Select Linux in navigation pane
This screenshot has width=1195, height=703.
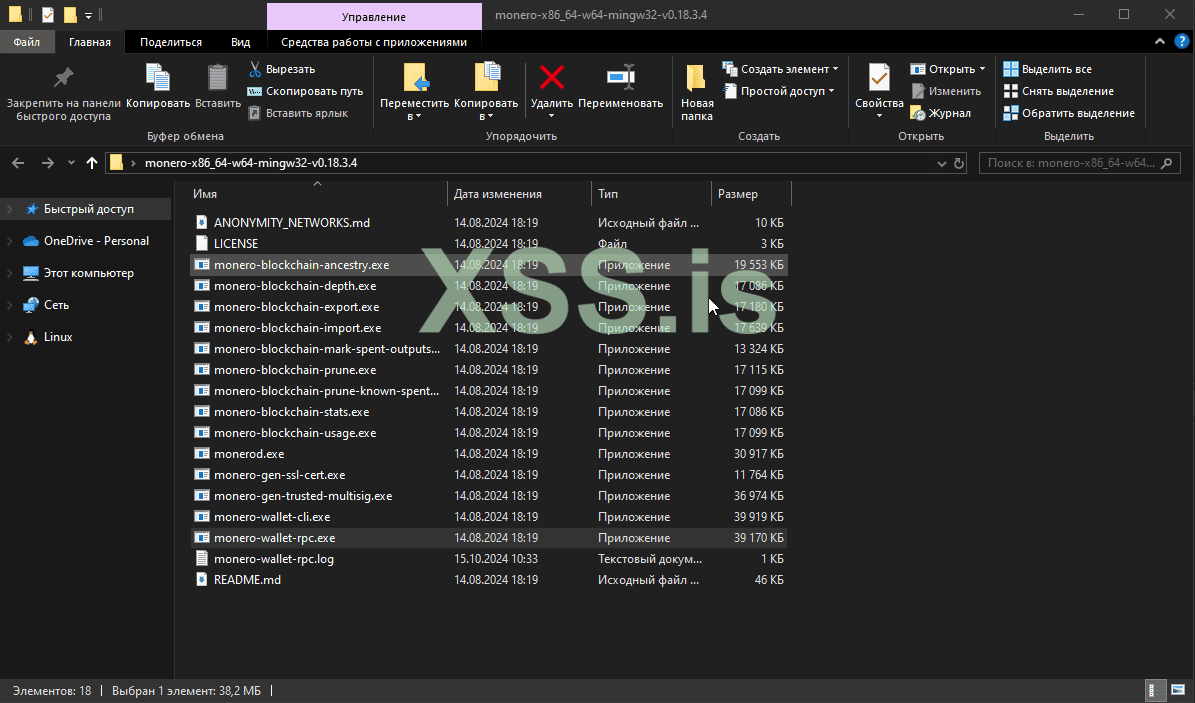coord(58,337)
